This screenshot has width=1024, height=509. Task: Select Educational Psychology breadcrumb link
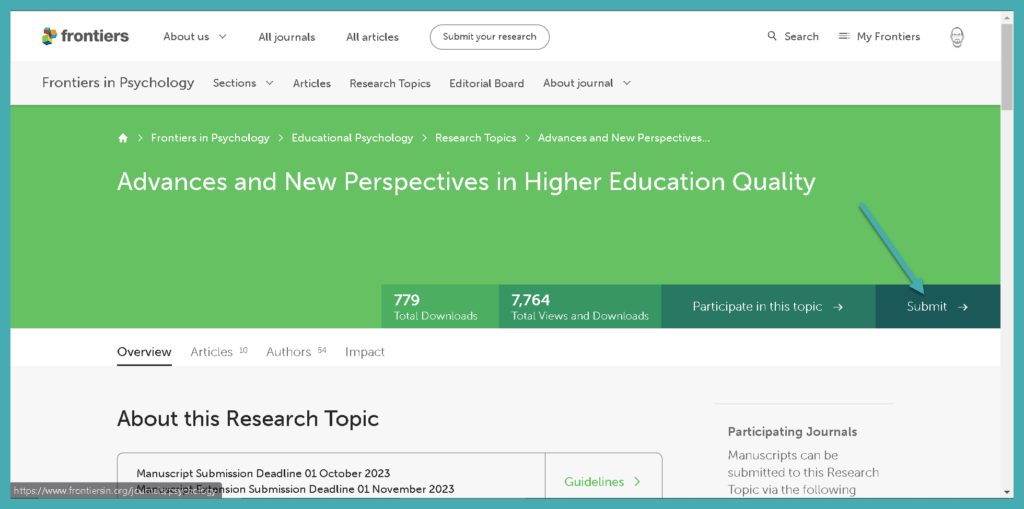tap(352, 138)
